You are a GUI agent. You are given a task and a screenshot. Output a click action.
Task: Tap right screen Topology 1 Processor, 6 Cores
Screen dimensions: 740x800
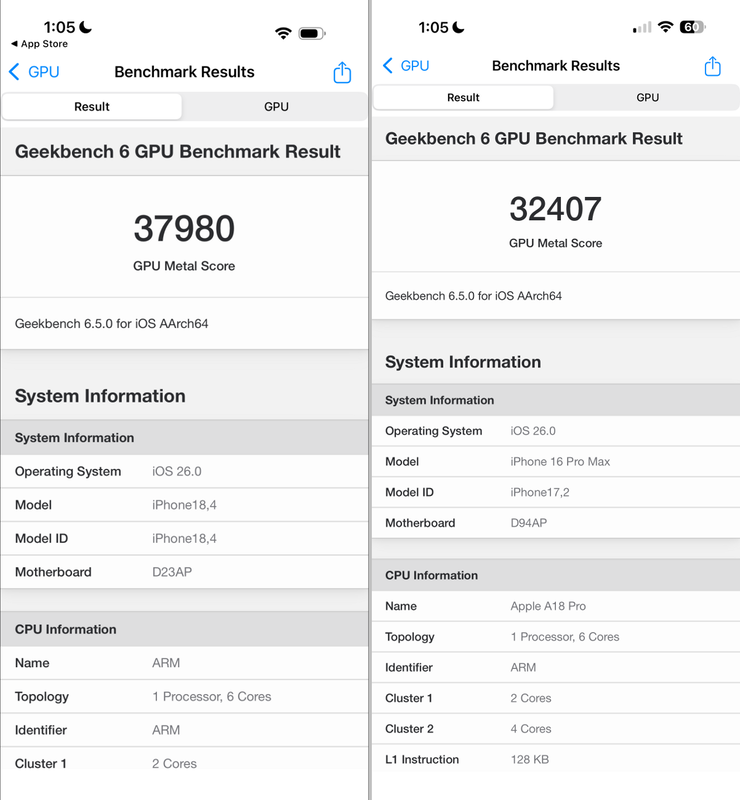564,637
